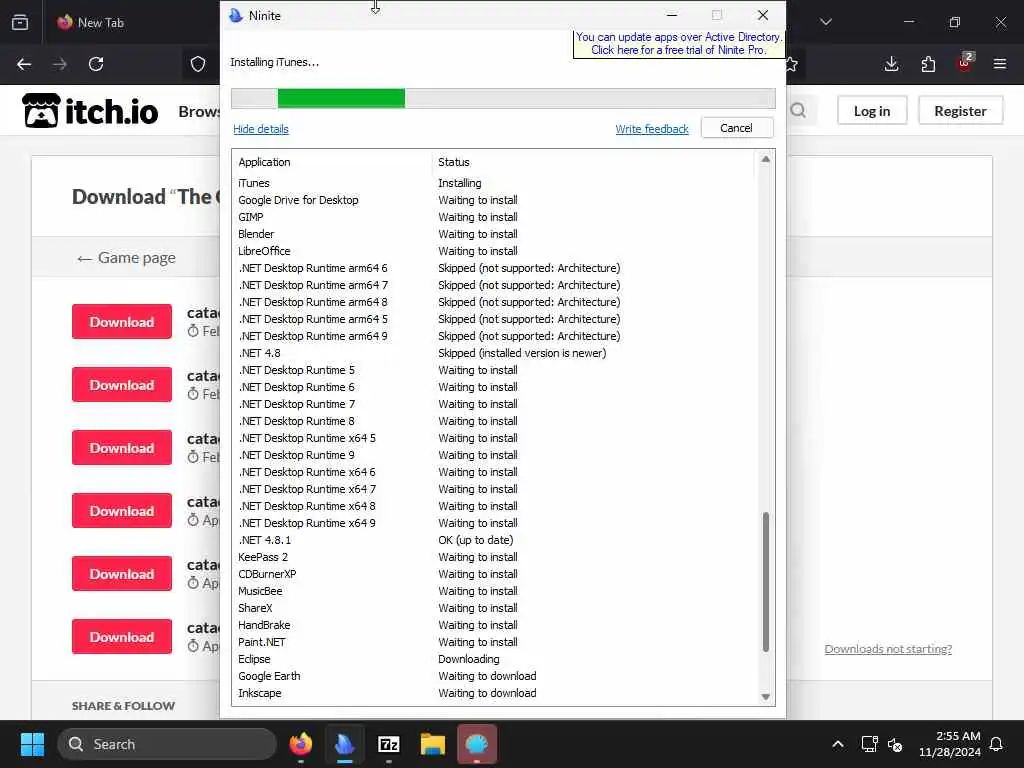This screenshot has width=1024, height=768.
Task: Return to Game page link on itch.io
Action: [126, 258]
